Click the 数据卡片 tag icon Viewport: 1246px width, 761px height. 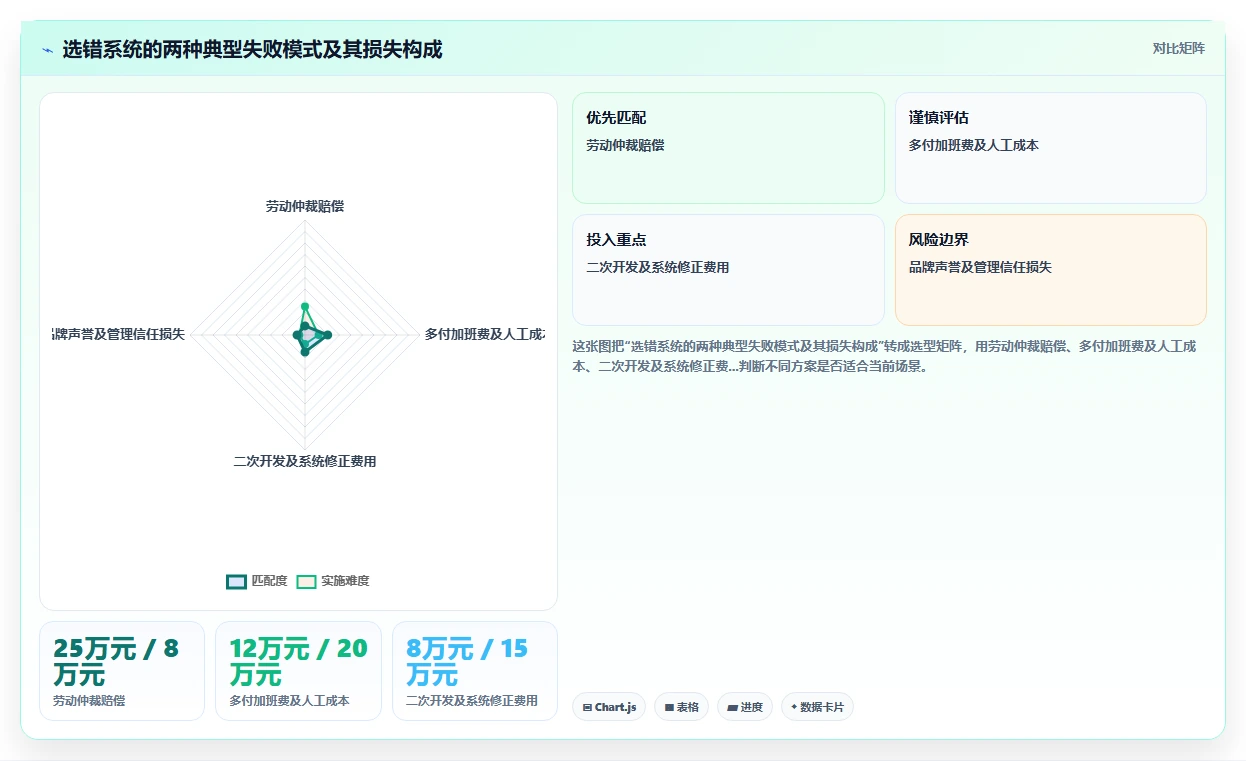(794, 707)
